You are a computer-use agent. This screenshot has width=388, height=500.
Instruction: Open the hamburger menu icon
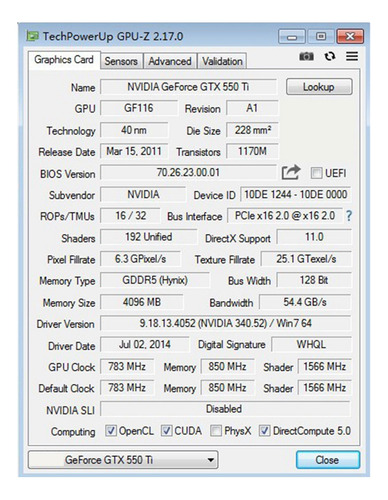pyautogui.click(x=352, y=56)
